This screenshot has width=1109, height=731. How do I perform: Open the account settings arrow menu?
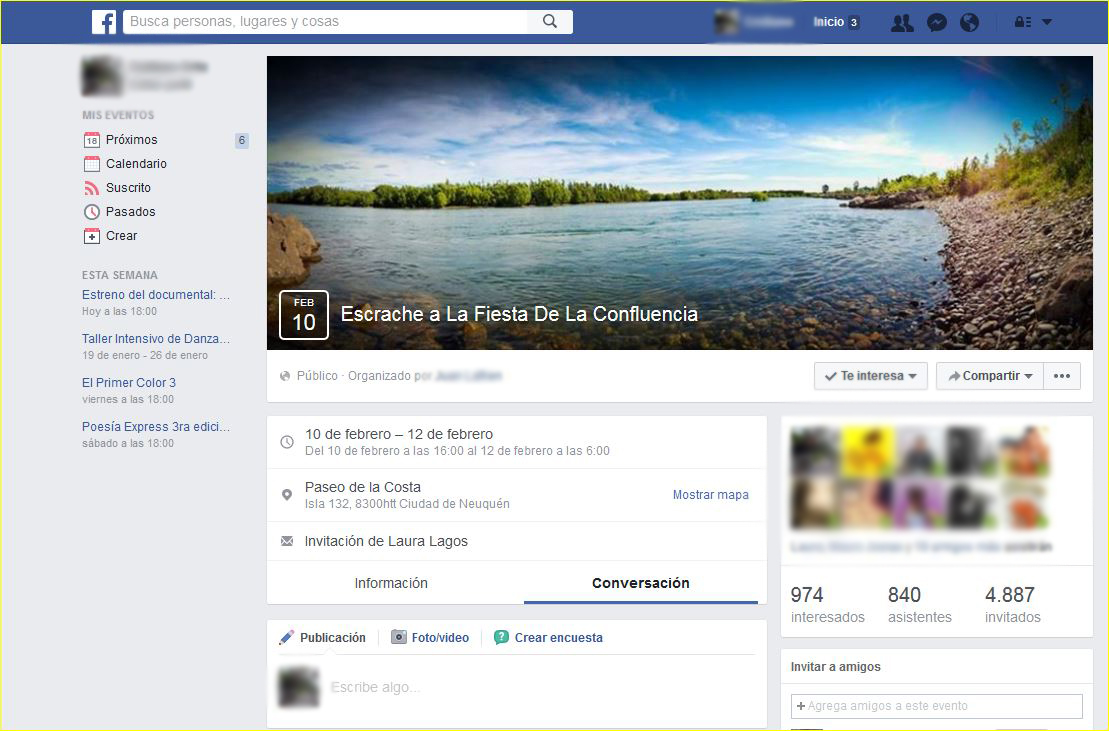1047,22
